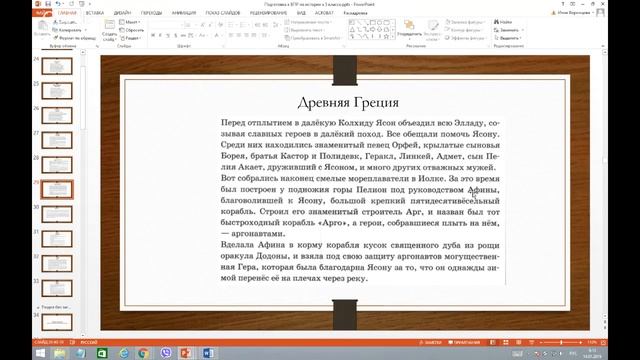Convert text with Преобразовать в SmartArt
This screenshot has height=360, width=640.
[x=313, y=38]
